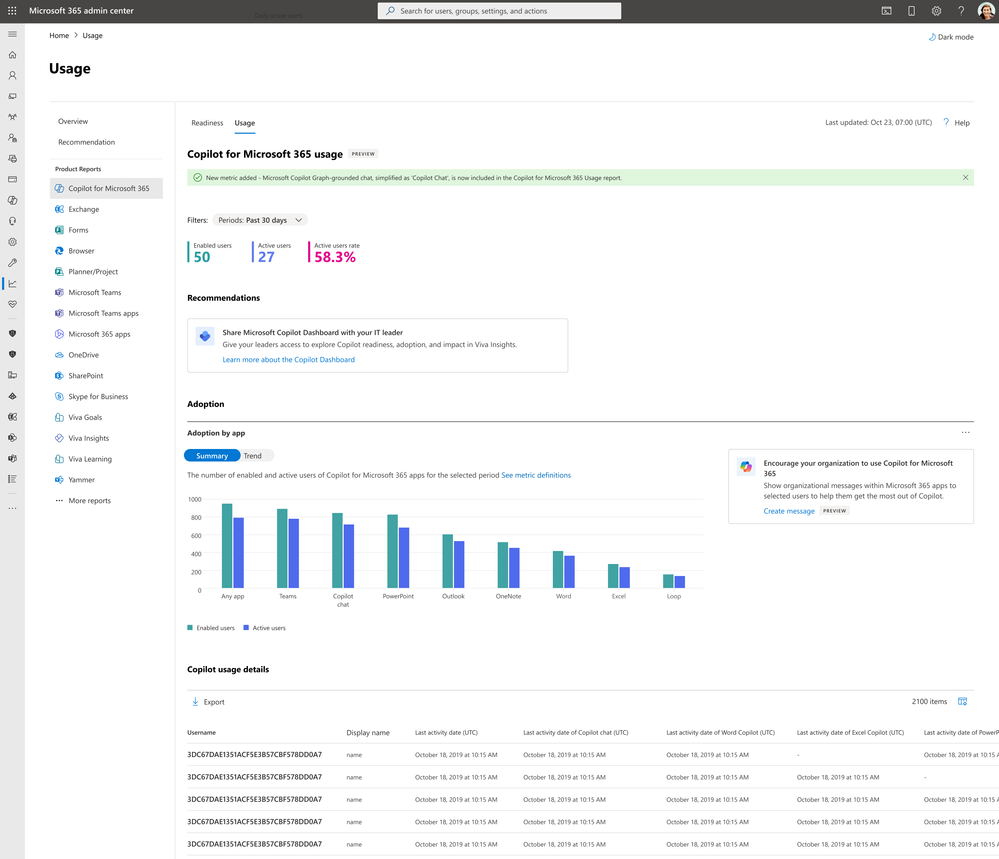Open the Home icon in left rail

[12, 55]
